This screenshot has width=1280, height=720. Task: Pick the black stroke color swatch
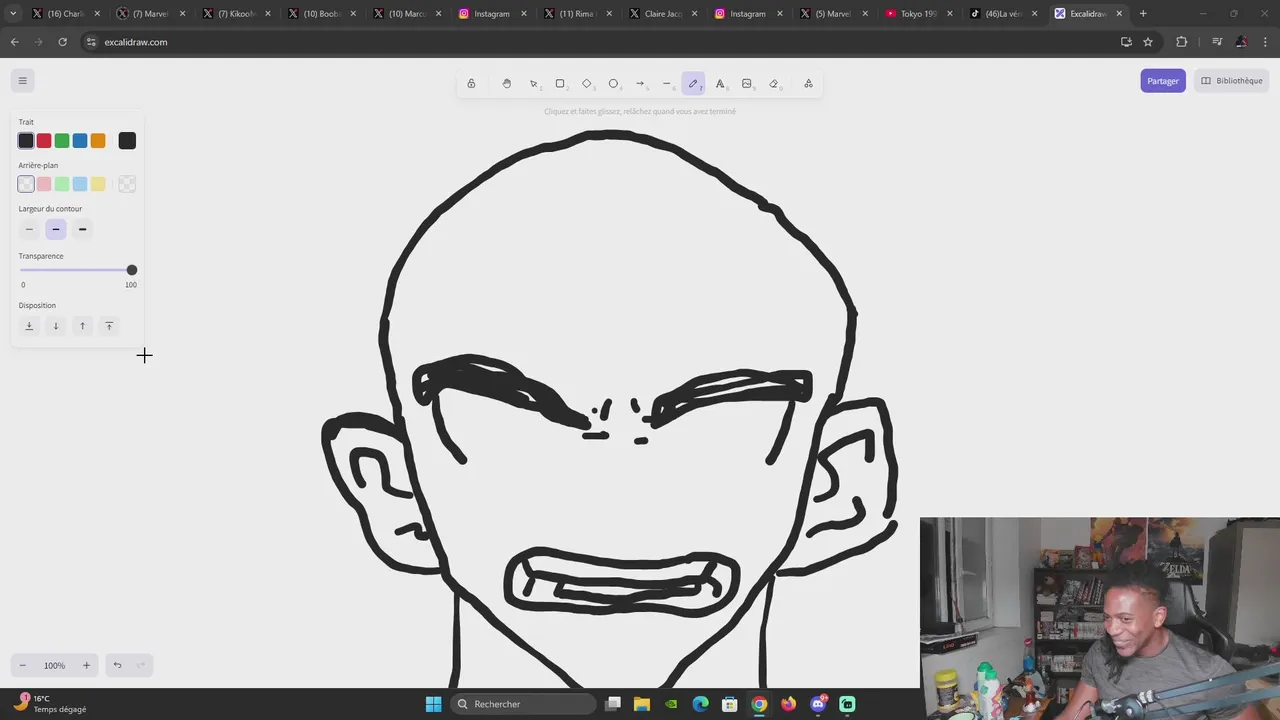click(26, 141)
